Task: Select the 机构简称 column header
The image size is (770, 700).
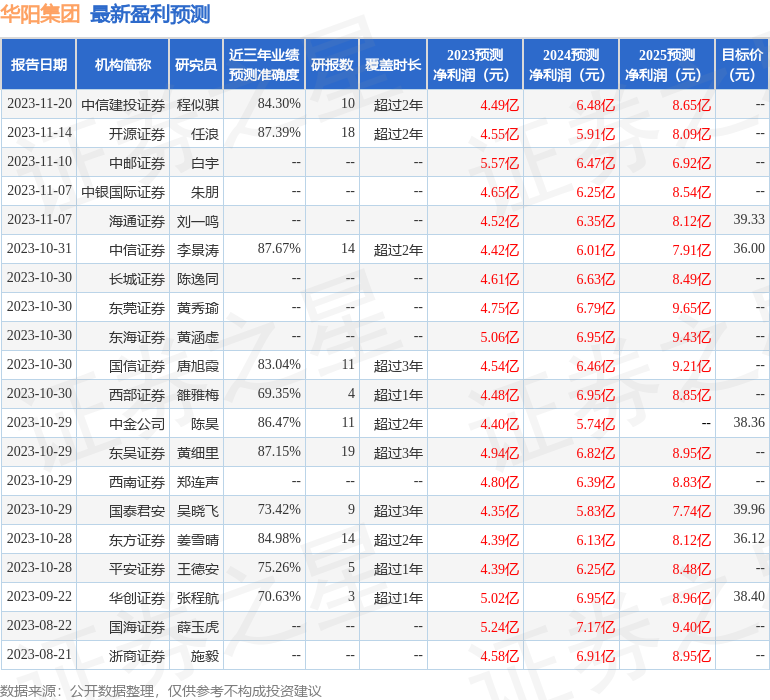Action: coord(123,65)
